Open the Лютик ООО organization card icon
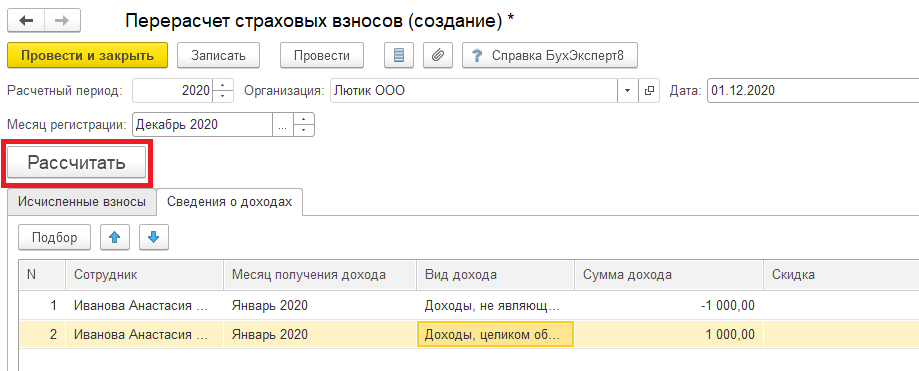The height and width of the screenshot is (371, 919). [x=648, y=91]
